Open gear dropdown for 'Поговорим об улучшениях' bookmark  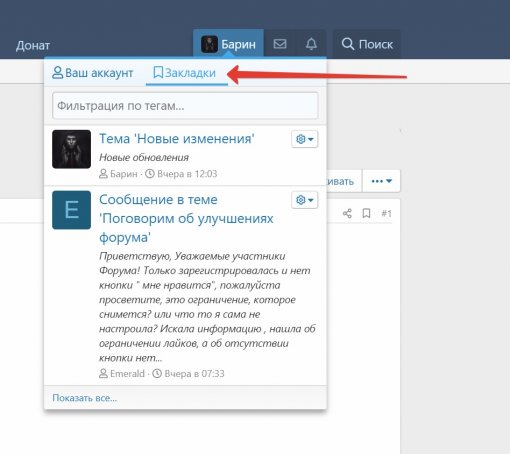coord(305,200)
